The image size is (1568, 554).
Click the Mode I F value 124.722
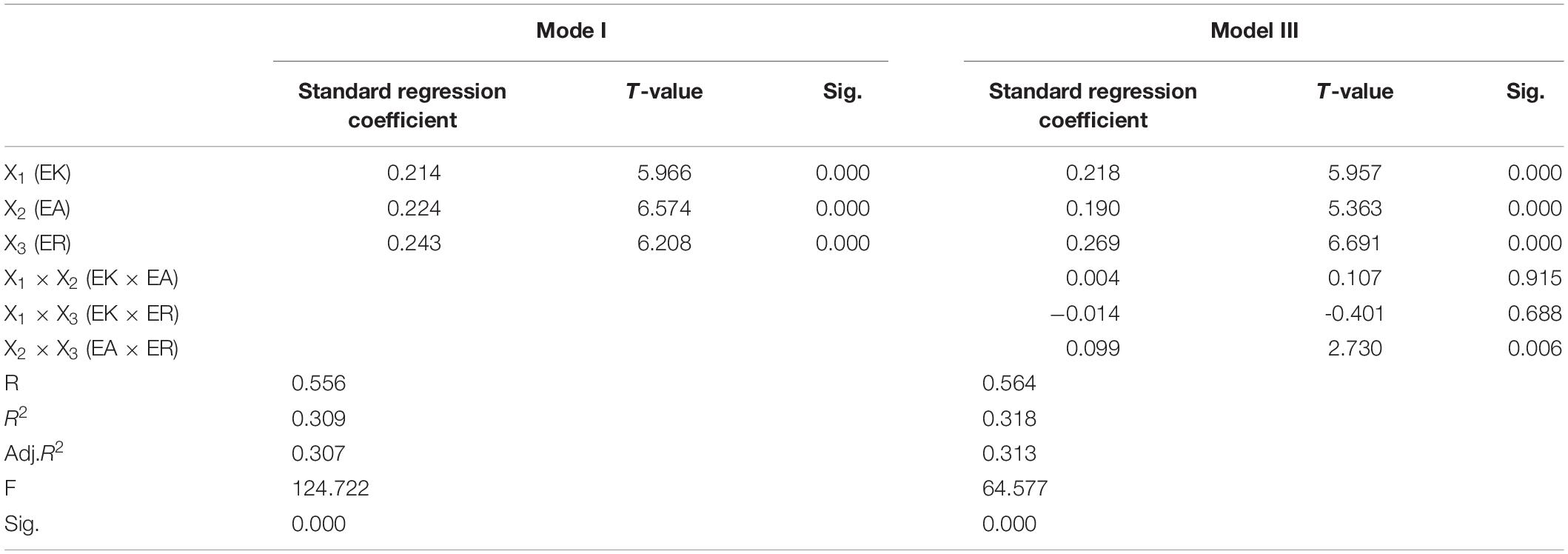(x=330, y=489)
